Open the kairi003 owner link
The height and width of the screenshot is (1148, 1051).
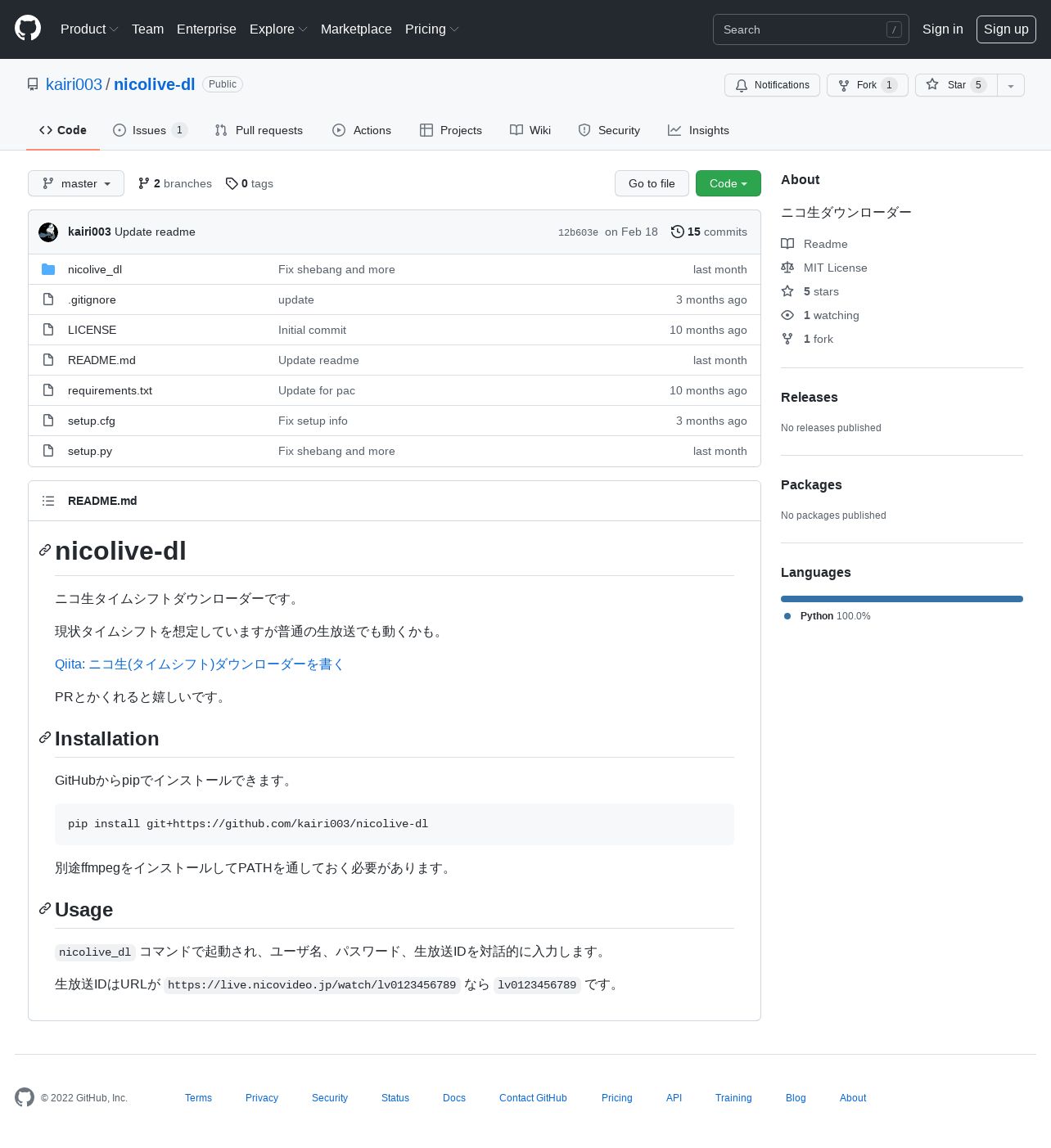pos(74,84)
